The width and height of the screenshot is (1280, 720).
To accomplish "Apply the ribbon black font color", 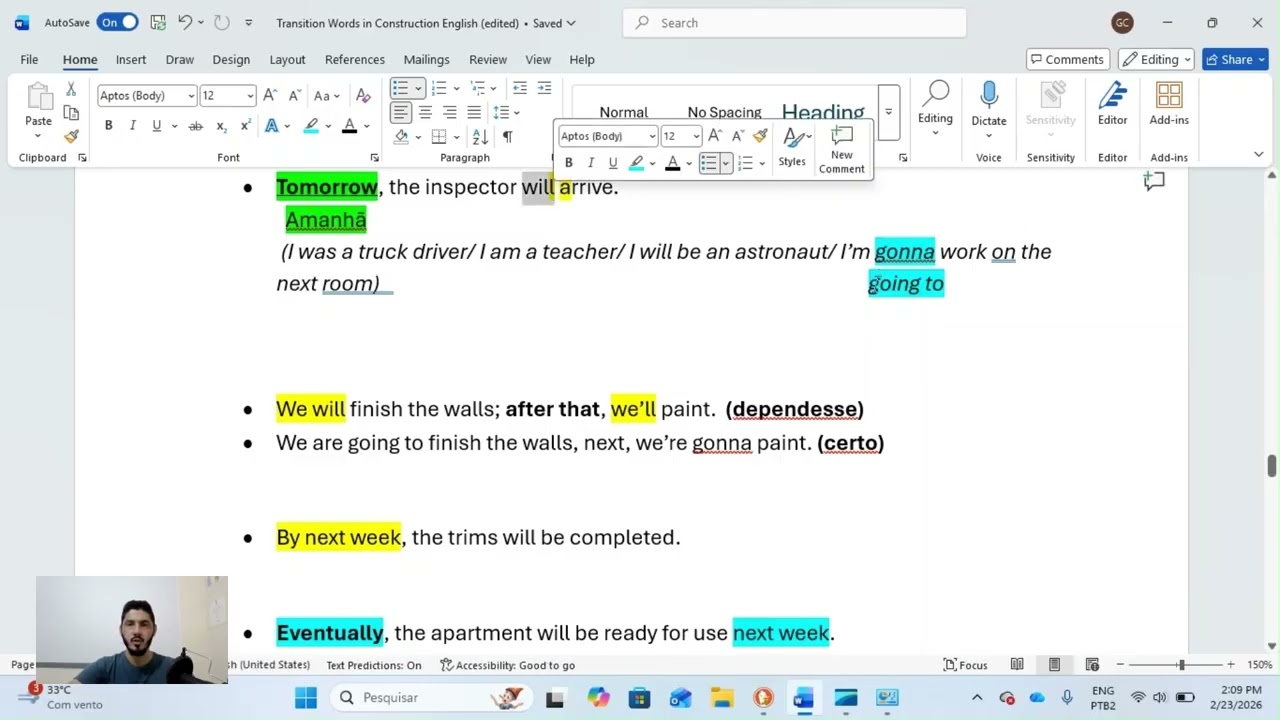I will pyautogui.click(x=349, y=126).
